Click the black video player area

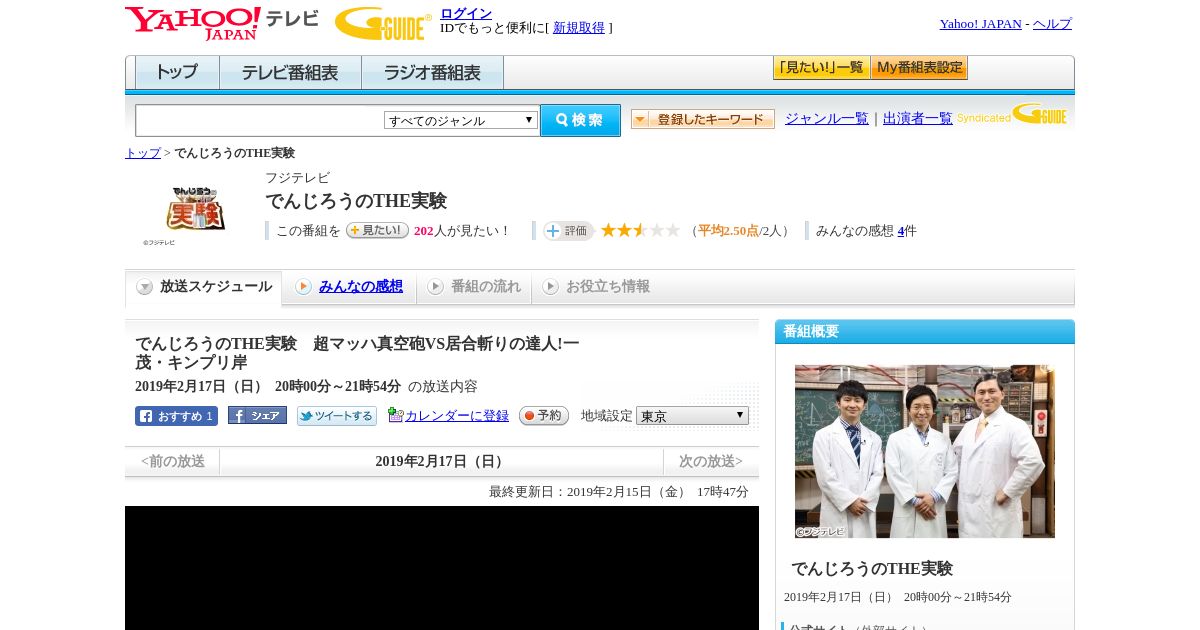coord(442,568)
